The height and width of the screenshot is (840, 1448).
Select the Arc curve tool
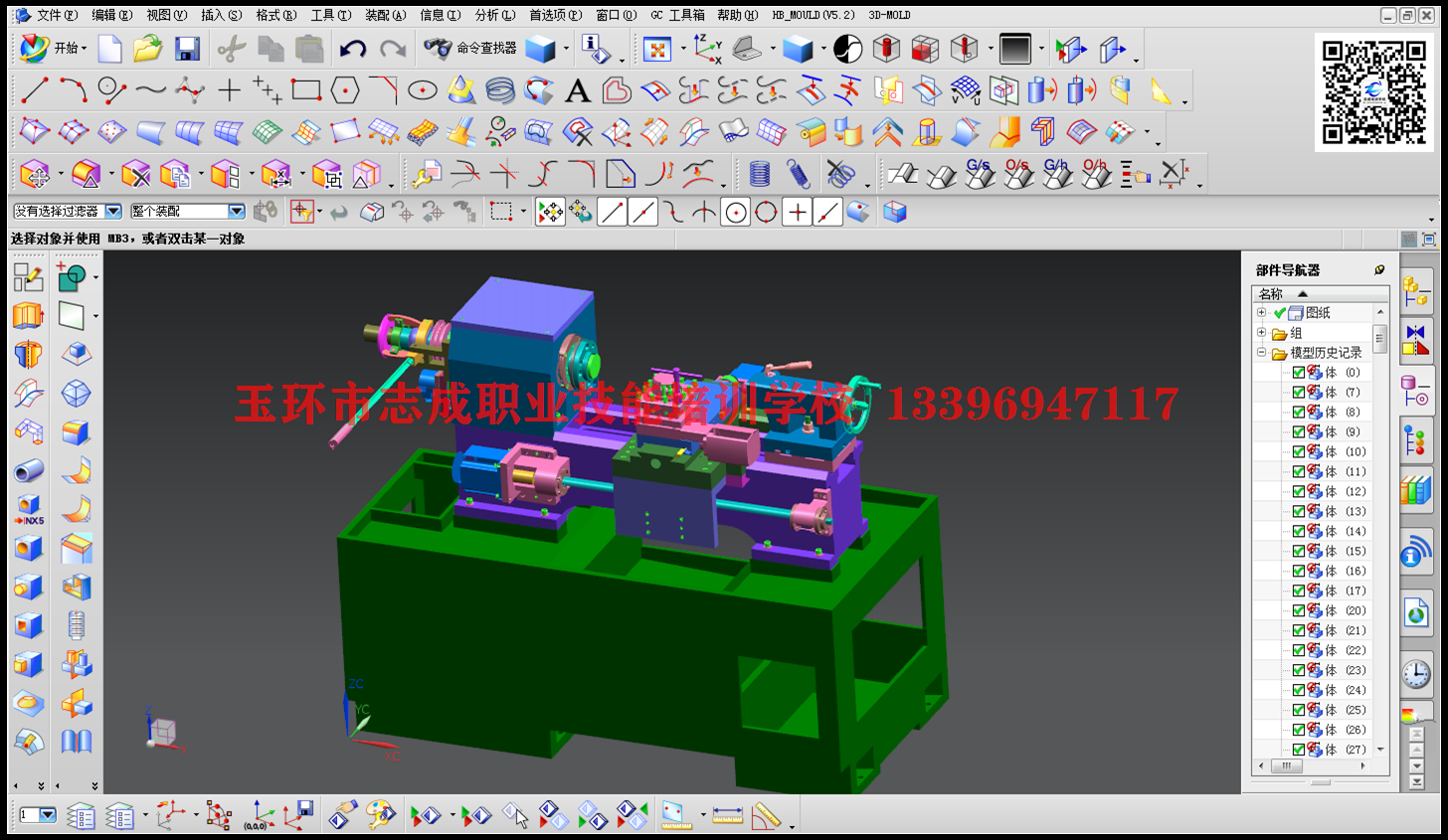pos(73,90)
